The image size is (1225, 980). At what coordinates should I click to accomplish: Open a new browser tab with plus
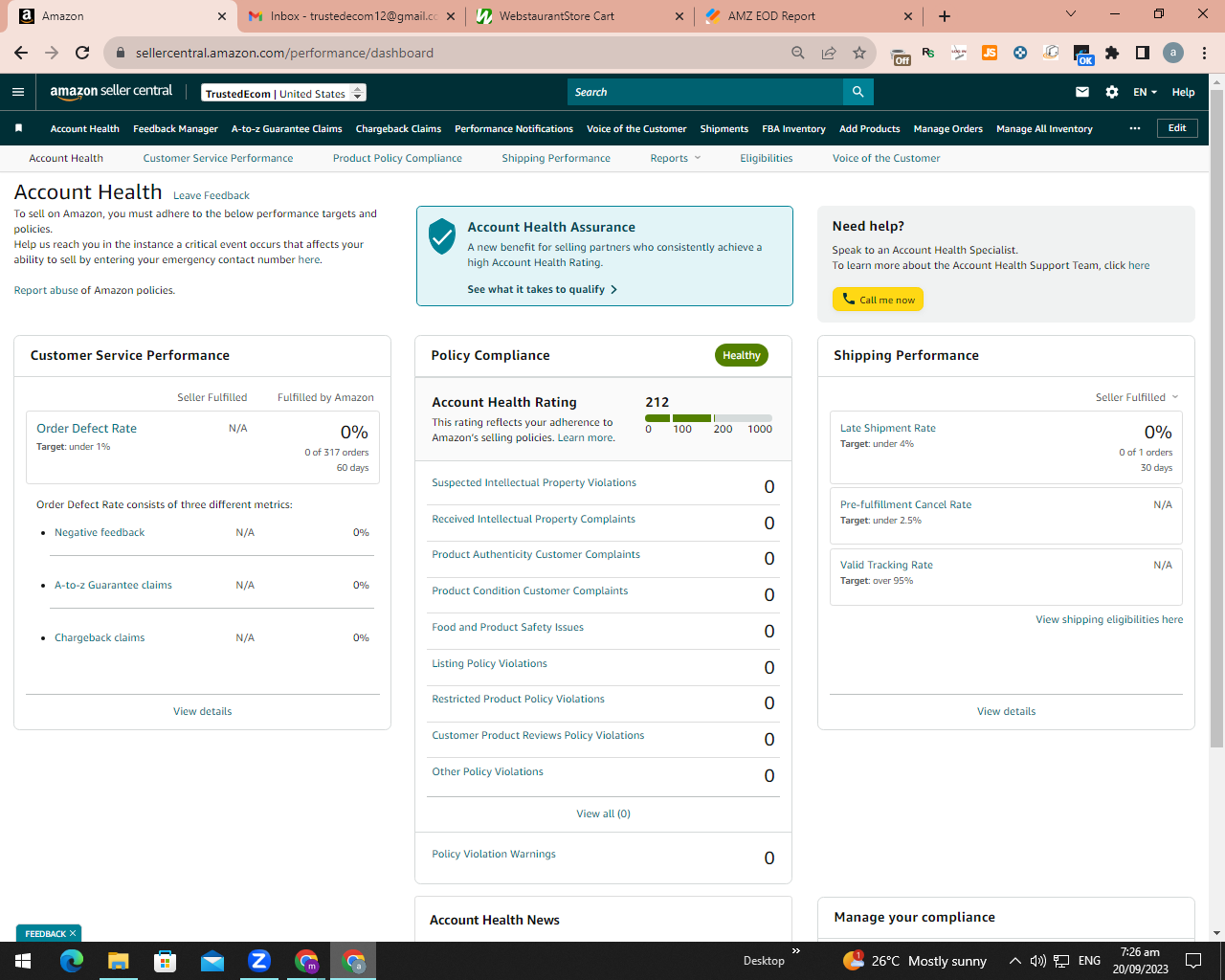coord(945,16)
